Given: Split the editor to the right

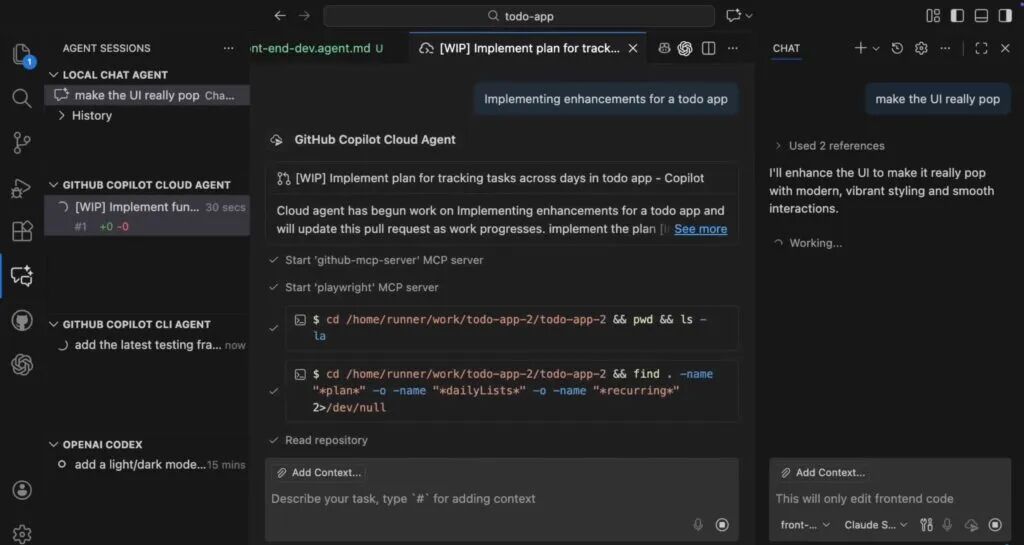Looking at the screenshot, I should [709, 48].
